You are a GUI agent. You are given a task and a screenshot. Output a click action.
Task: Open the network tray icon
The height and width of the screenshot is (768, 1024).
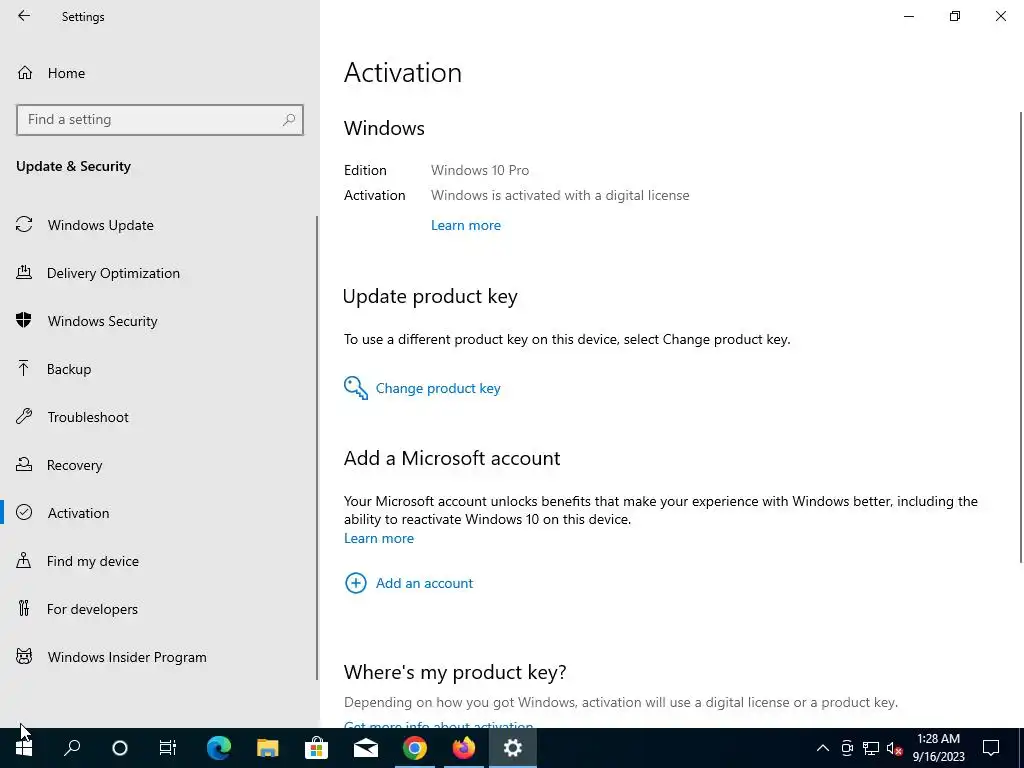(871, 748)
